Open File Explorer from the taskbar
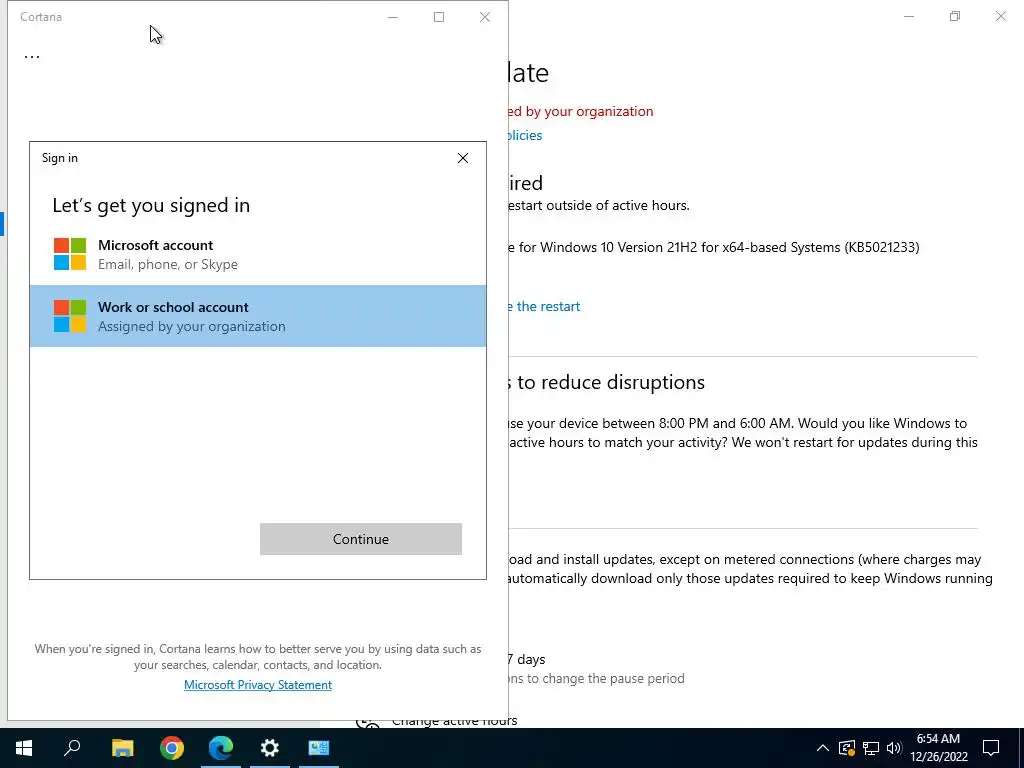The image size is (1024, 768). (122, 748)
